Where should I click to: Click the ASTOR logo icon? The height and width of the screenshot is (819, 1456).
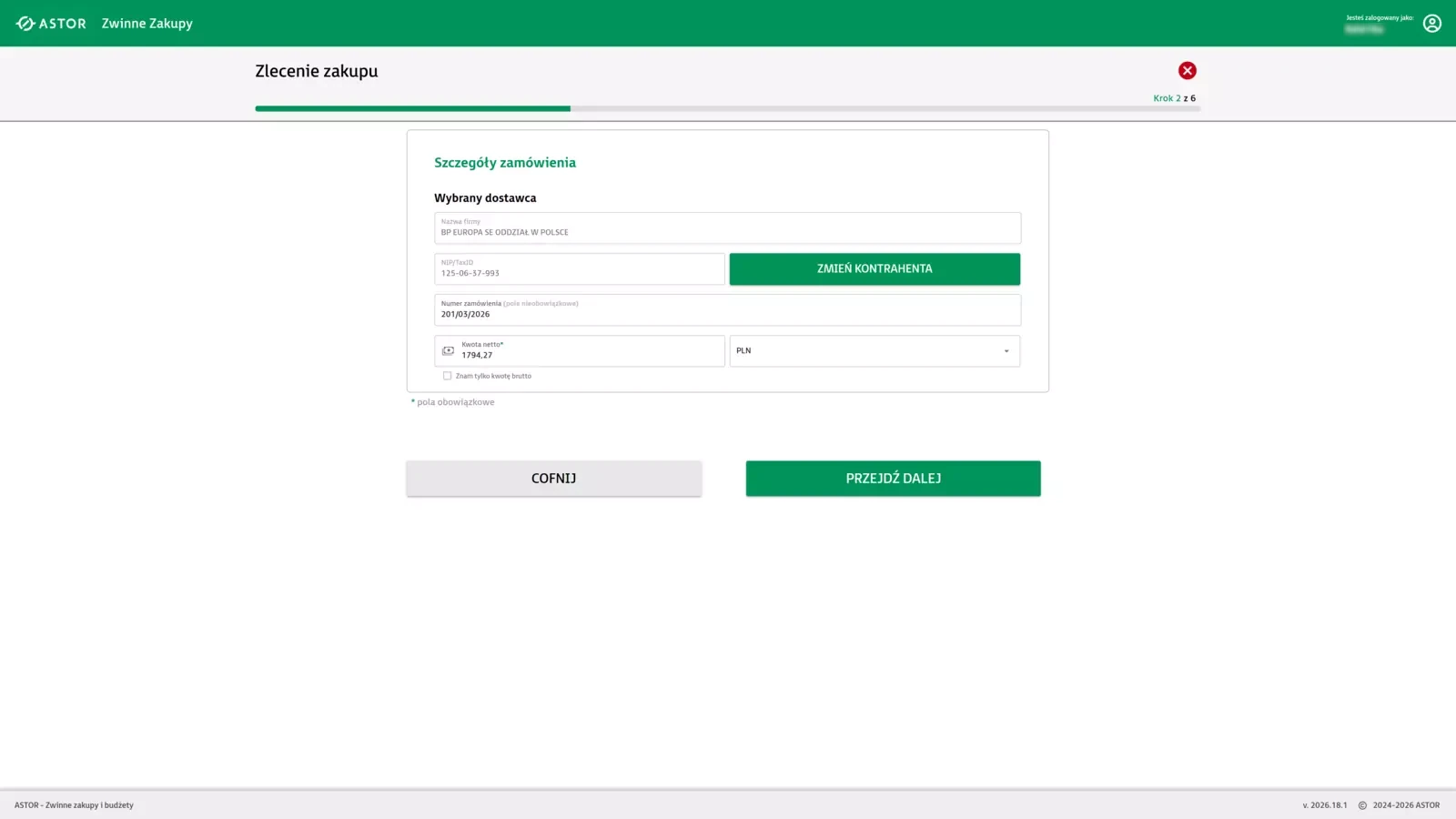25,23
